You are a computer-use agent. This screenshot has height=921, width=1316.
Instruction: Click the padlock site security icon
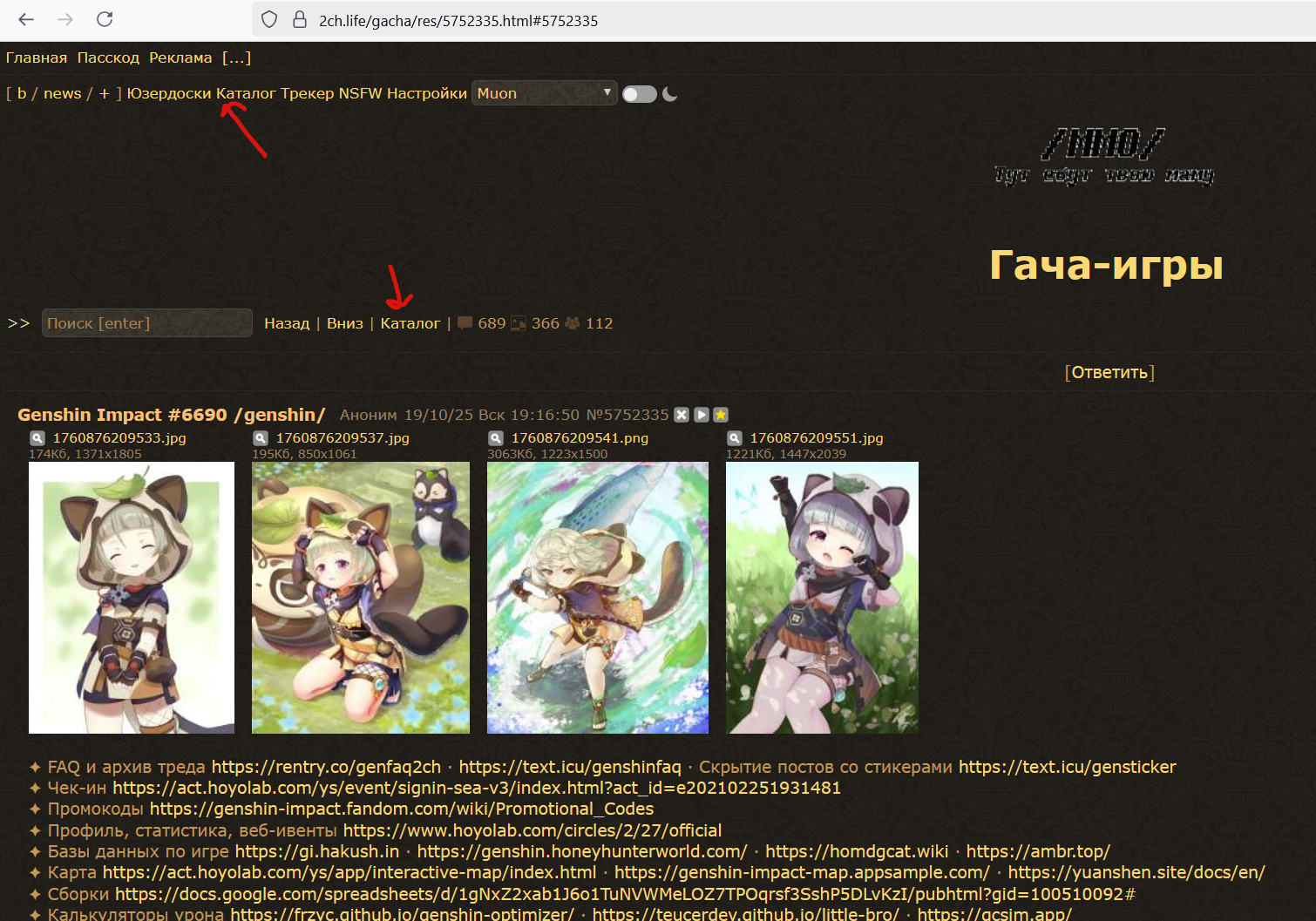299,19
